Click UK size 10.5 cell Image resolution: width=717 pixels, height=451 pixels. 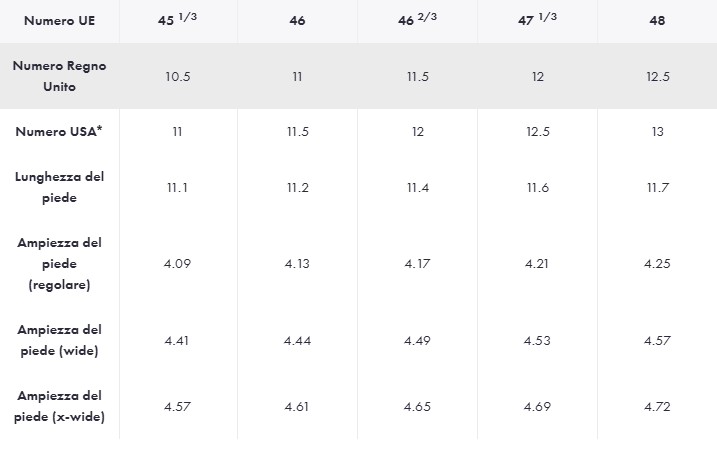(x=178, y=77)
